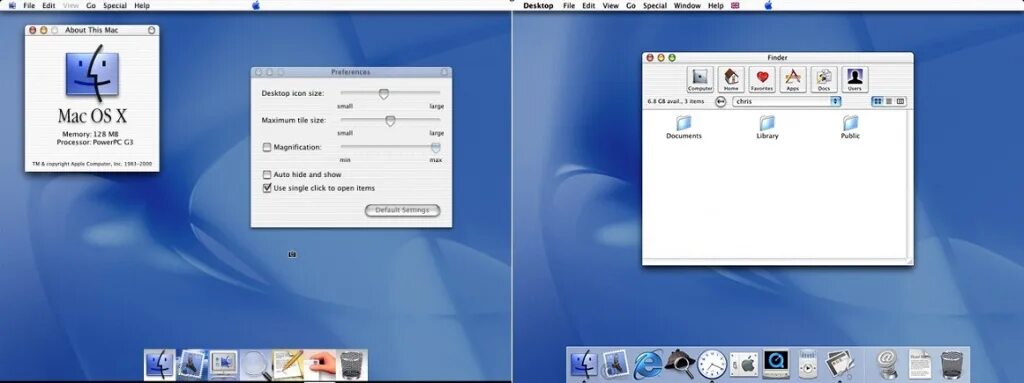Open Users in the Finder toolbar
The height and width of the screenshot is (383, 1024).
855,80
